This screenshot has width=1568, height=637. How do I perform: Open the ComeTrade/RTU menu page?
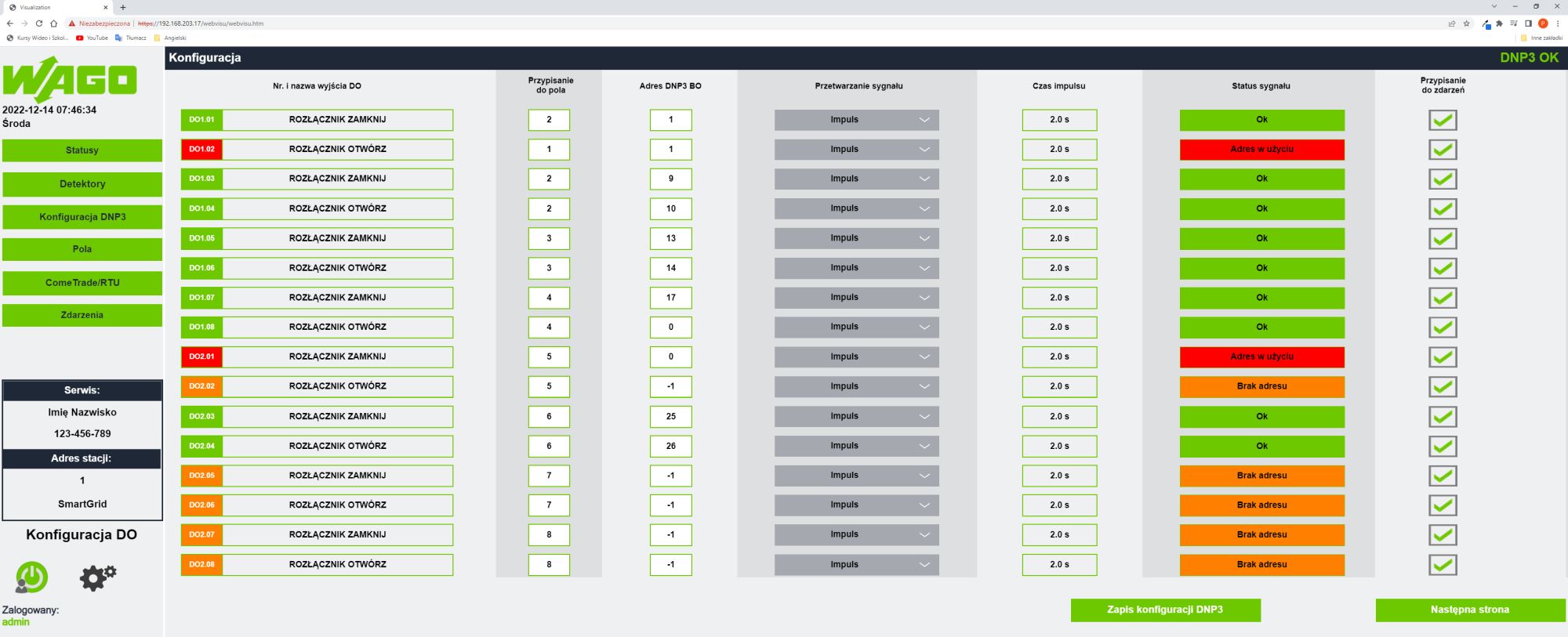tap(82, 283)
